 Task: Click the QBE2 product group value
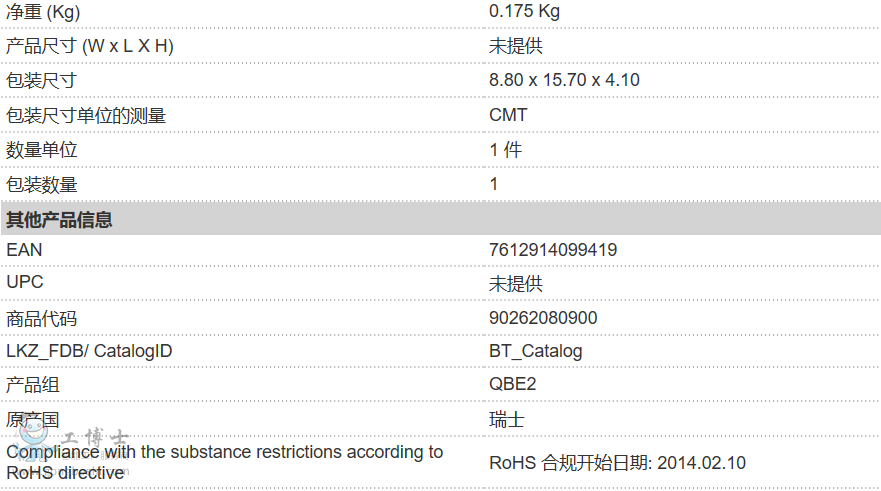click(x=513, y=385)
